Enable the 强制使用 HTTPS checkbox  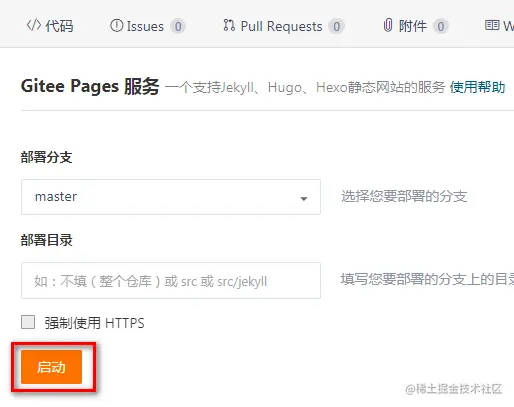tap(28, 322)
